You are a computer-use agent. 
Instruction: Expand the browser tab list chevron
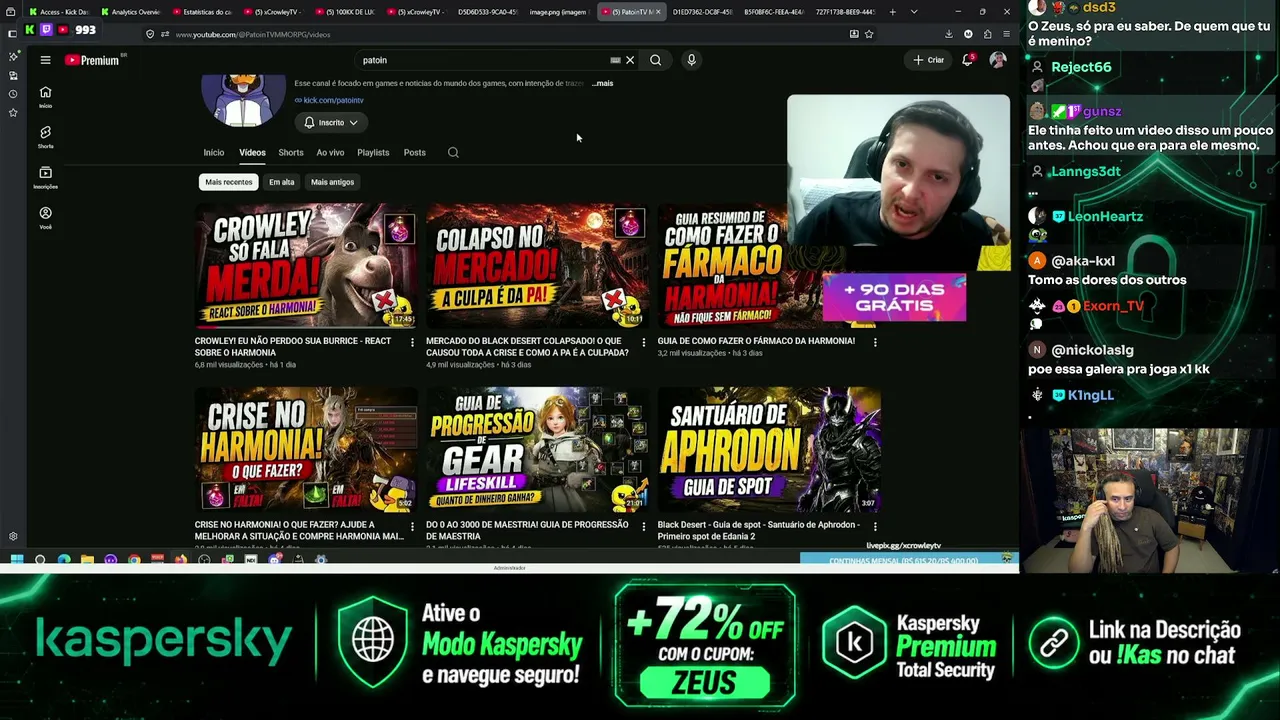point(914,12)
